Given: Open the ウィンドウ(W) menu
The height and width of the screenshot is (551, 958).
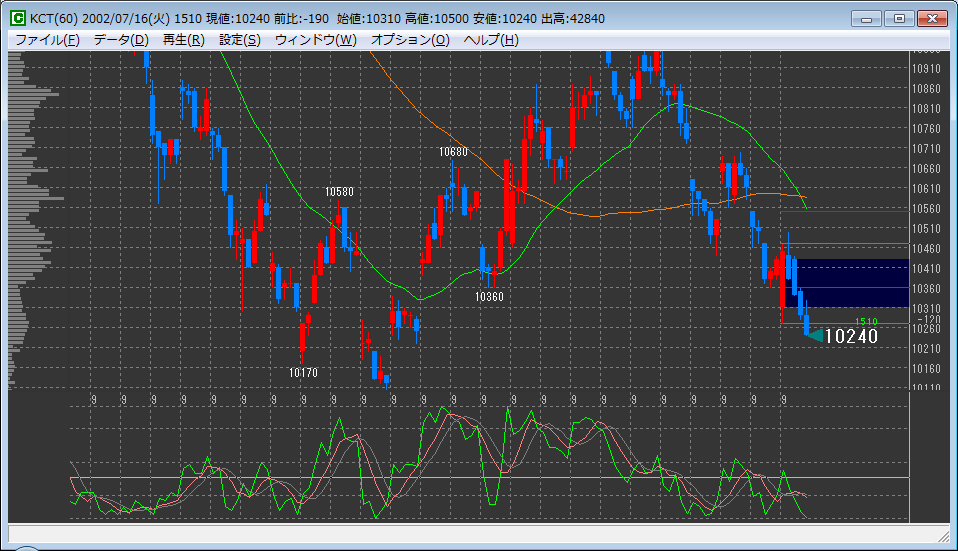Looking at the screenshot, I should pos(315,40).
